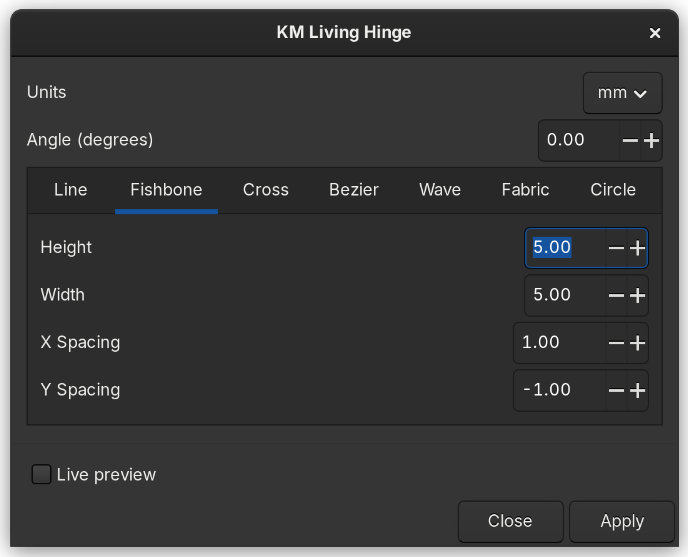Click the Close button
The image size is (688, 557).
click(x=510, y=521)
